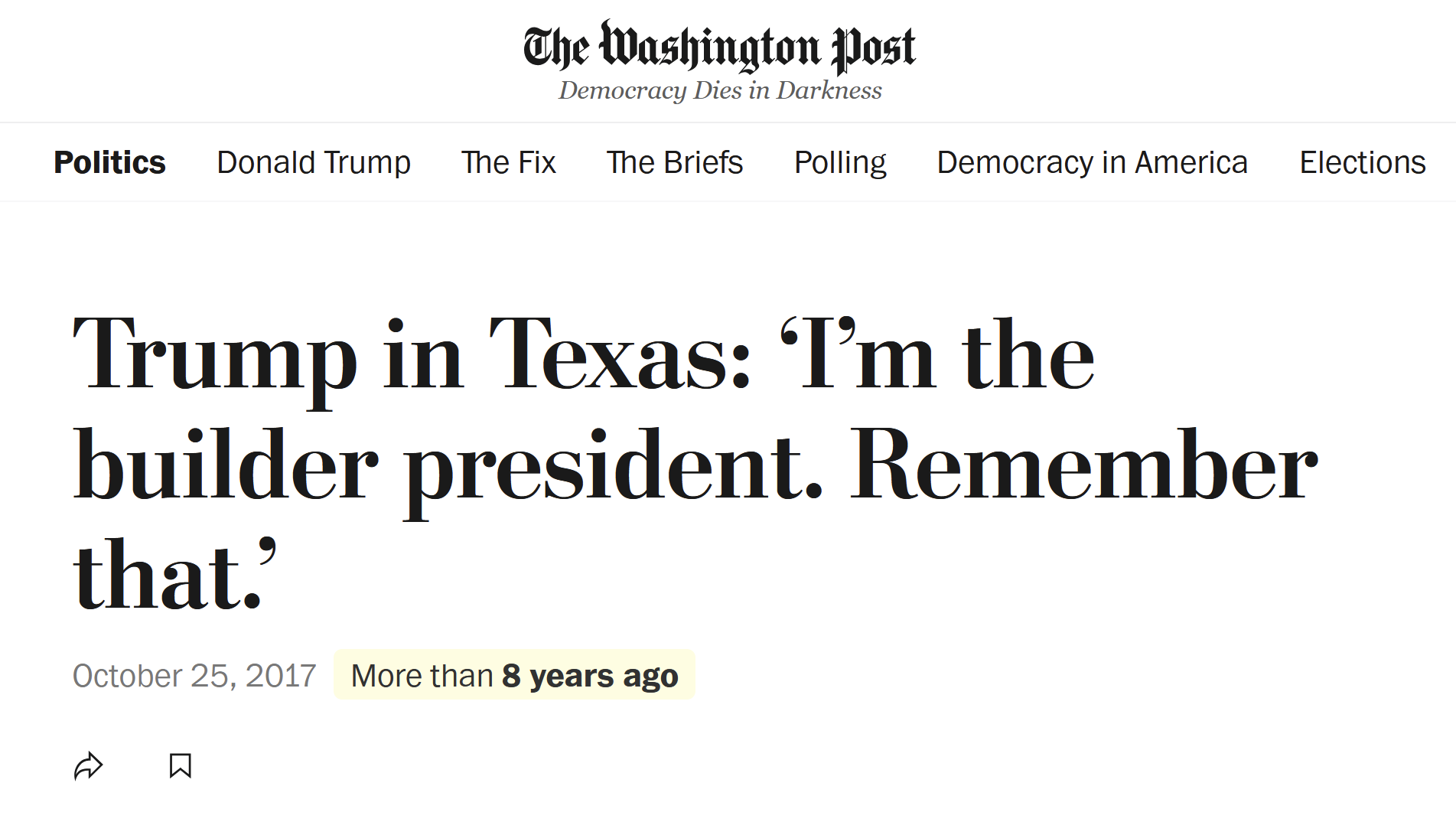Click the "Democracy Dies in Darkness" tagline
Viewport: 1456px width, 835px height.
[x=720, y=90]
